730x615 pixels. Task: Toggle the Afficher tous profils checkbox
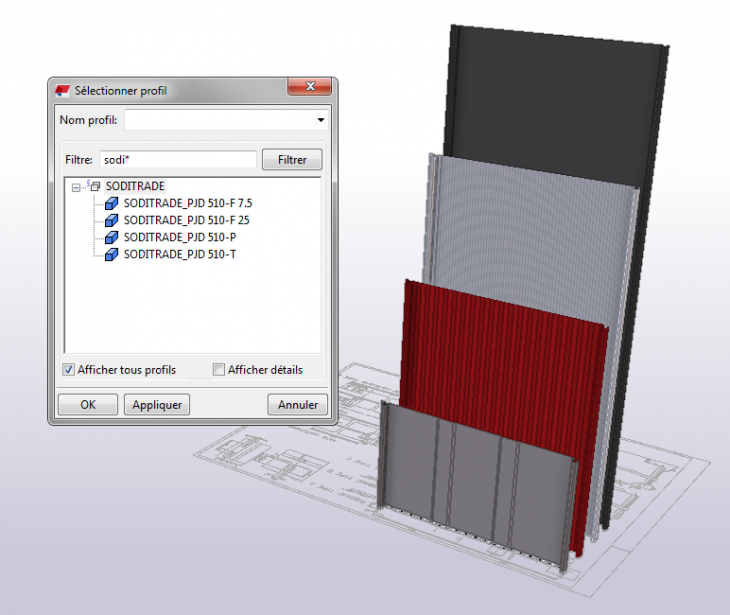(x=68, y=370)
